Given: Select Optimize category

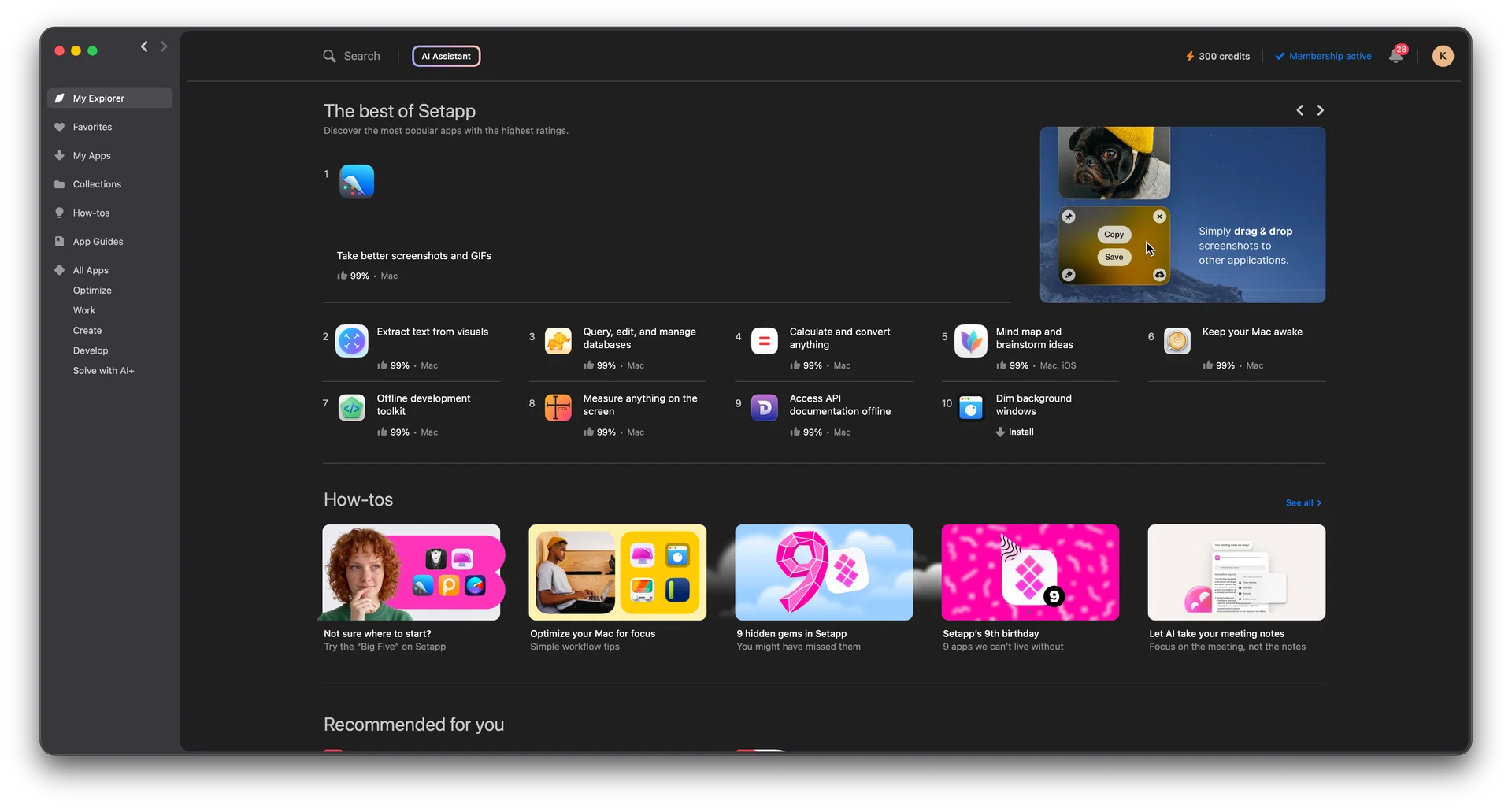Looking at the screenshot, I should pos(92,291).
